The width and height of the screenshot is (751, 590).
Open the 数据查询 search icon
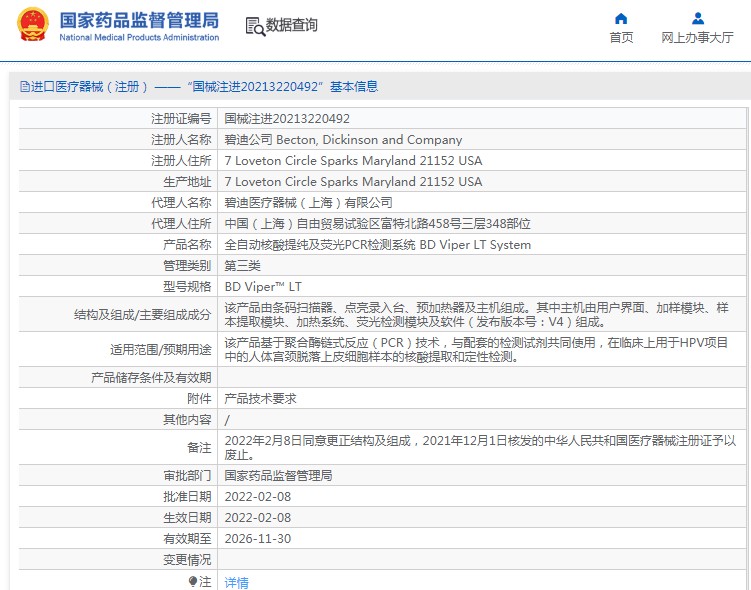(255, 26)
